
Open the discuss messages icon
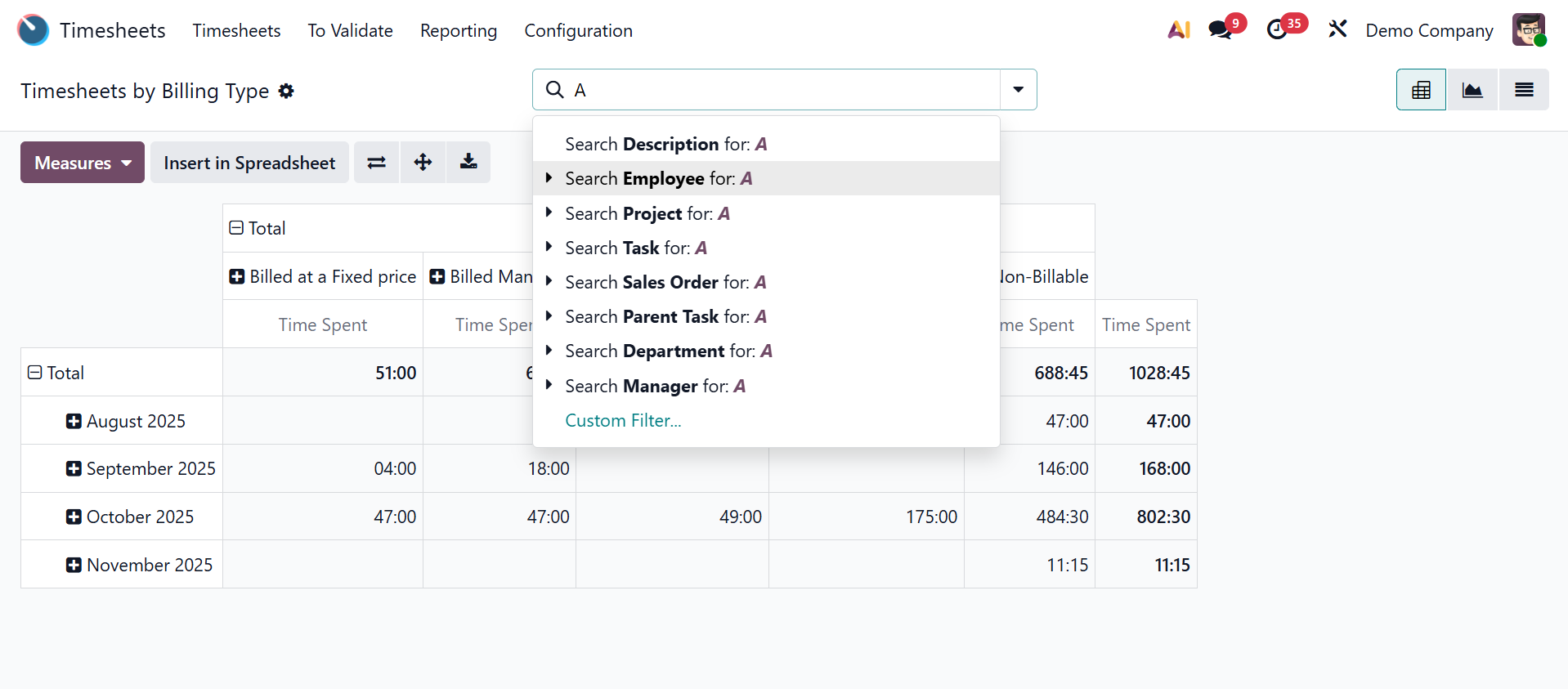[x=1221, y=30]
